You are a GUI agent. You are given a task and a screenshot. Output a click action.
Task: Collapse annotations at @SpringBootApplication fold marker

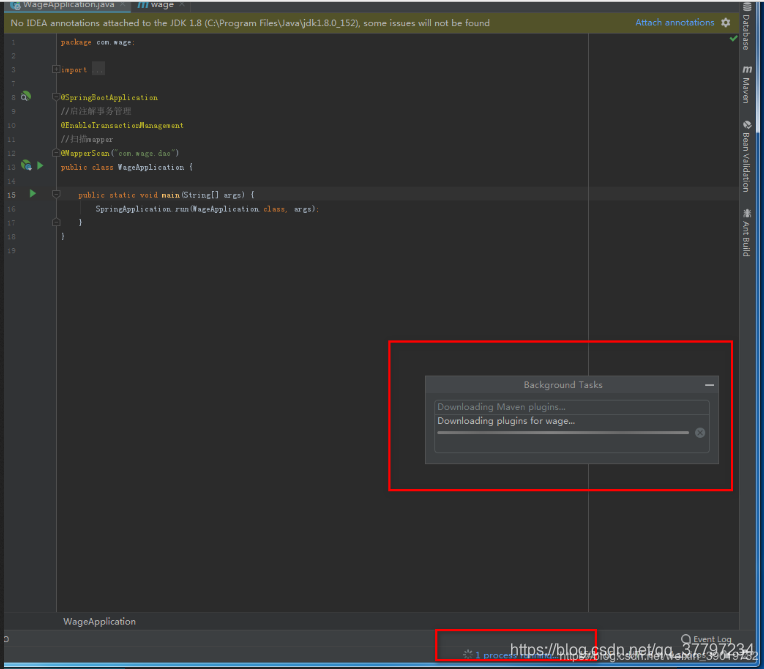pyautogui.click(x=56, y=97)
